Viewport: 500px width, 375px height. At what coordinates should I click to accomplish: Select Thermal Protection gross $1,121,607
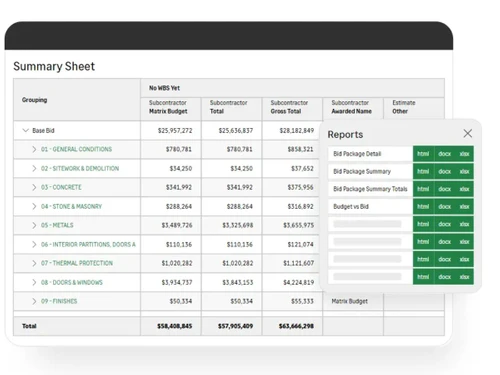pos(299,263)
